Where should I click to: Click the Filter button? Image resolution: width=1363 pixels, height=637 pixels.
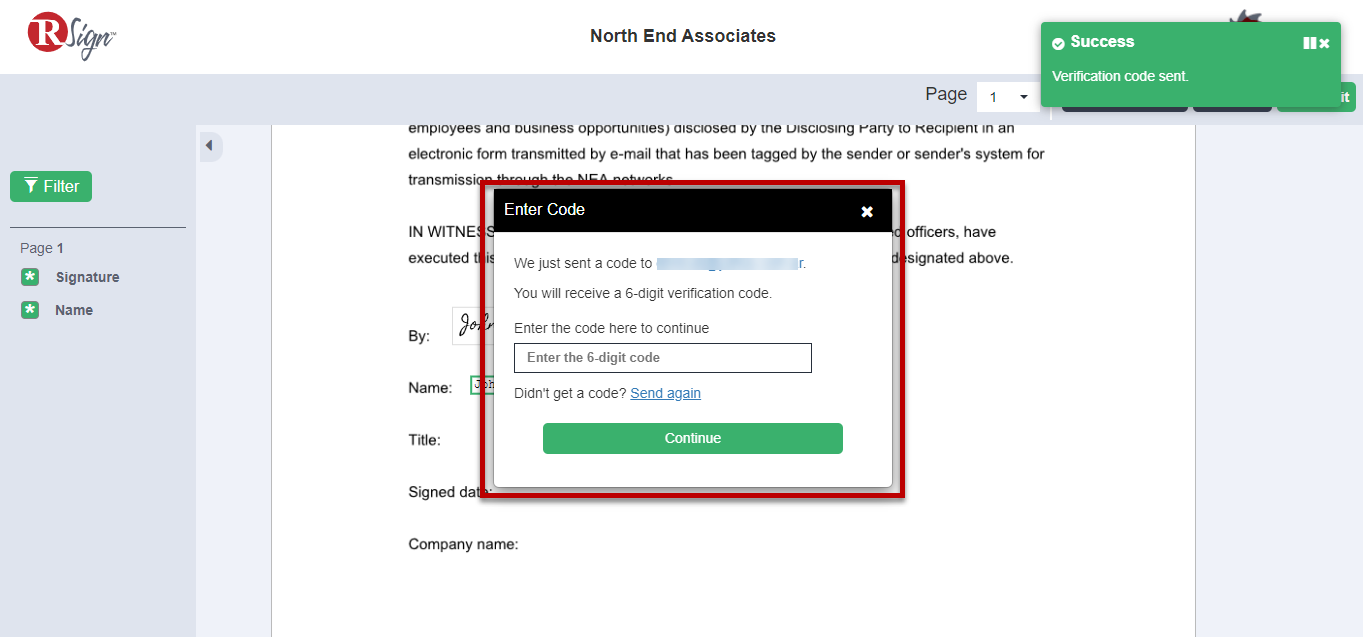click(50, 186)
